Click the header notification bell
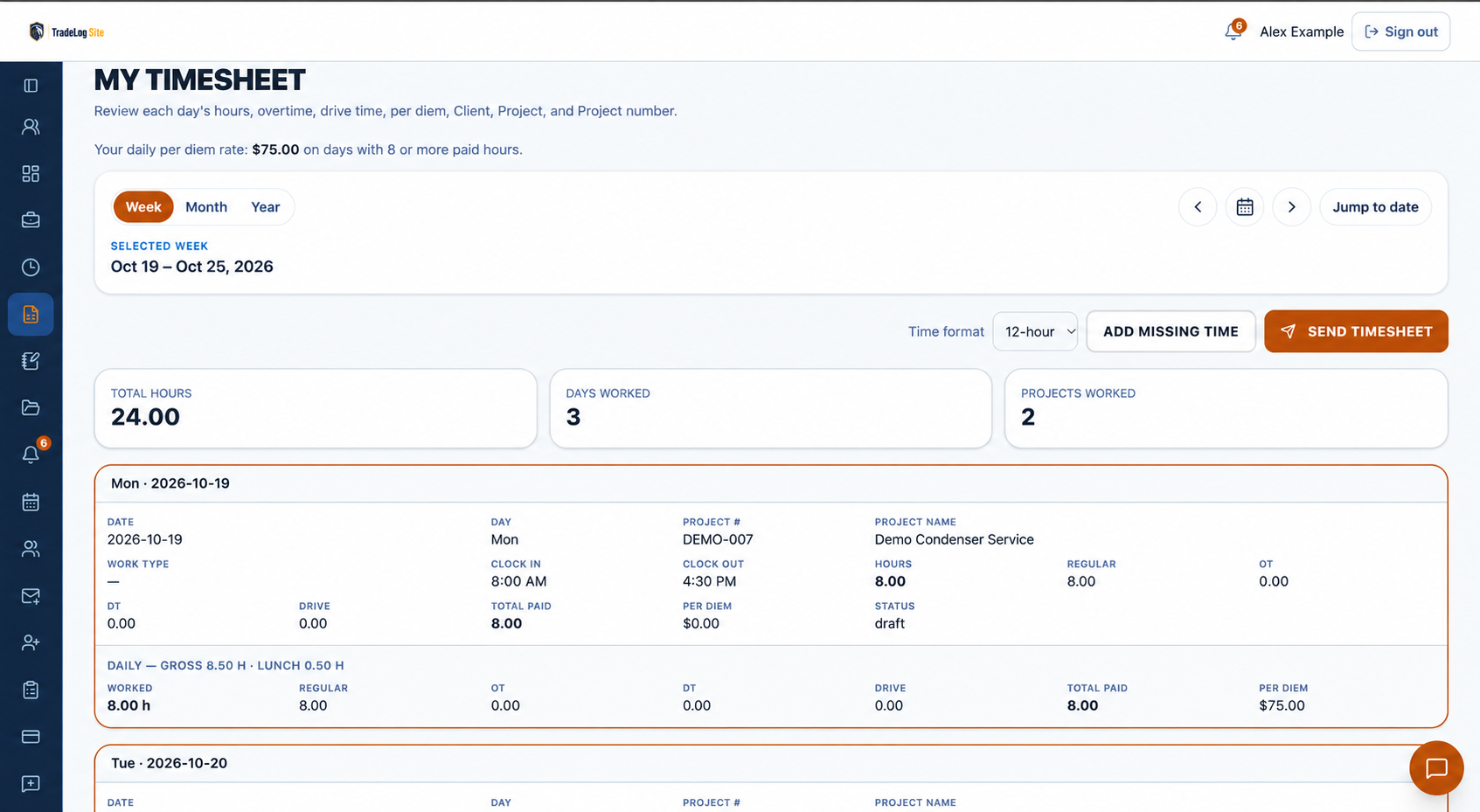The height and width of the screenshot is (812, 1480). coord(1233,31)
